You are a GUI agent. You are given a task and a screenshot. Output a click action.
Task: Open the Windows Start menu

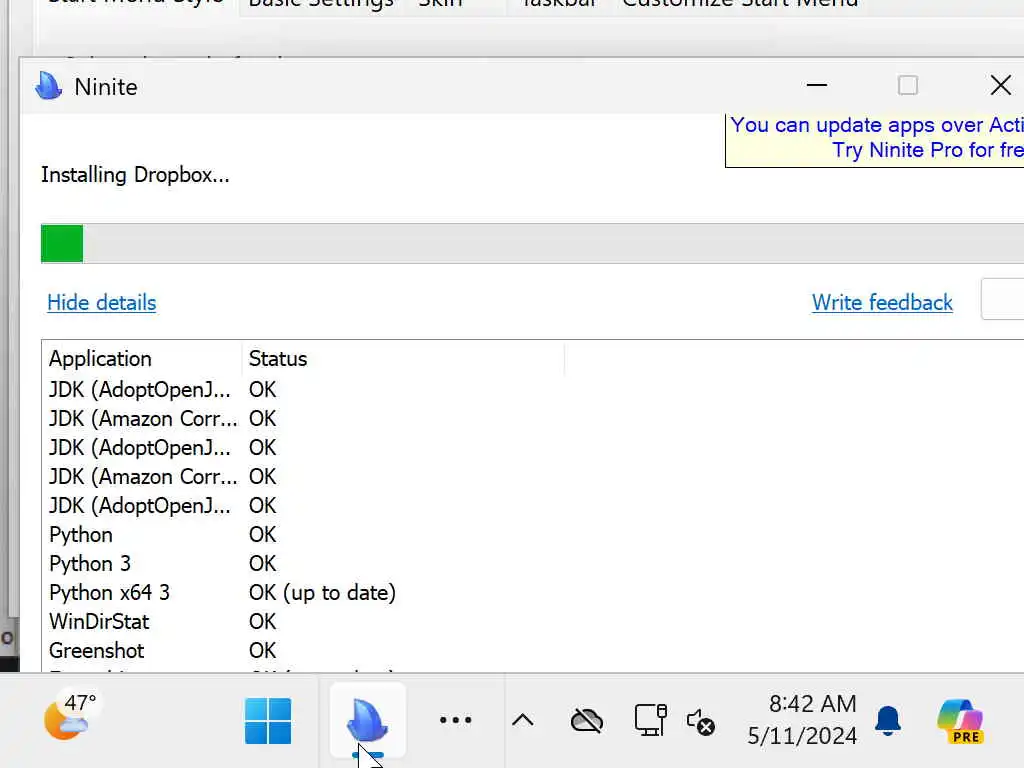pyautogui.click(x=268, y=721)
